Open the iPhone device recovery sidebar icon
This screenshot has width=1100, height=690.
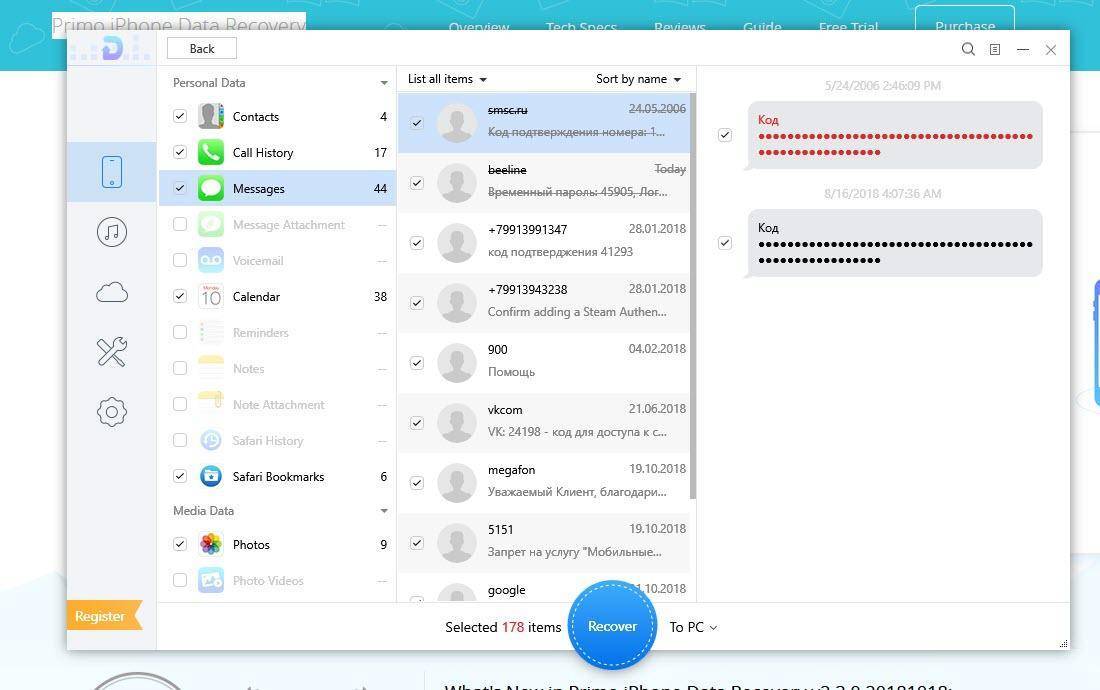click(112, 172)
